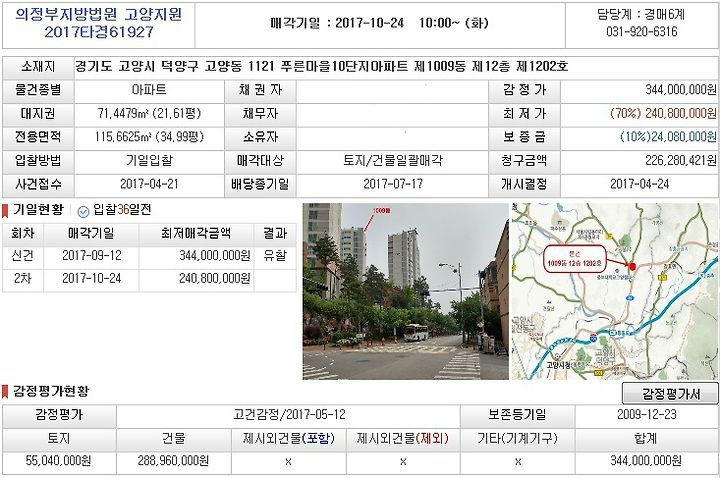
Task: Select claim amount 226,280,421원
Action: pyautogui.click(x=681, y=160)
